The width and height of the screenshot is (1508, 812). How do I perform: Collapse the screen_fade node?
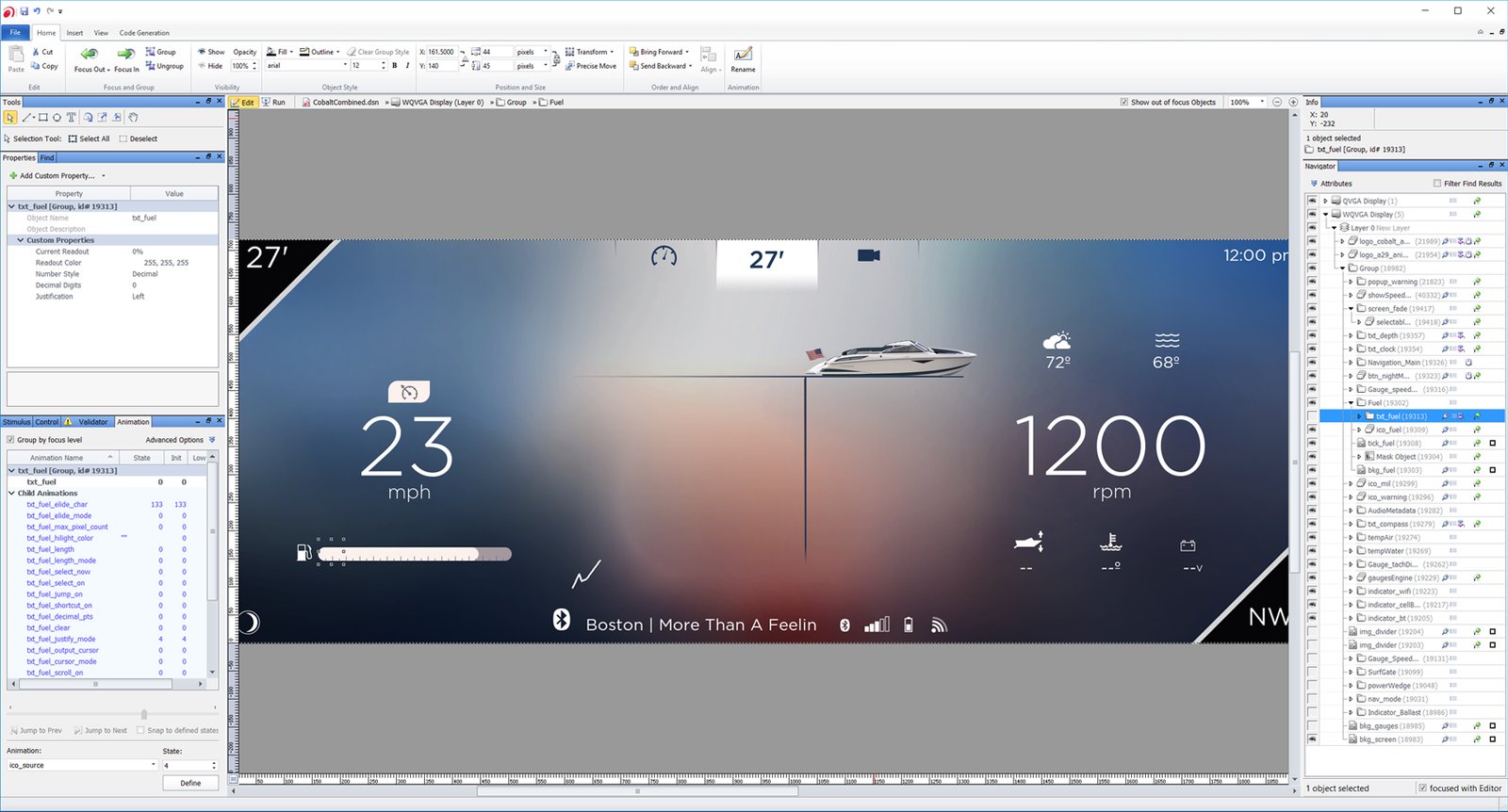(x=1351, y=308)
